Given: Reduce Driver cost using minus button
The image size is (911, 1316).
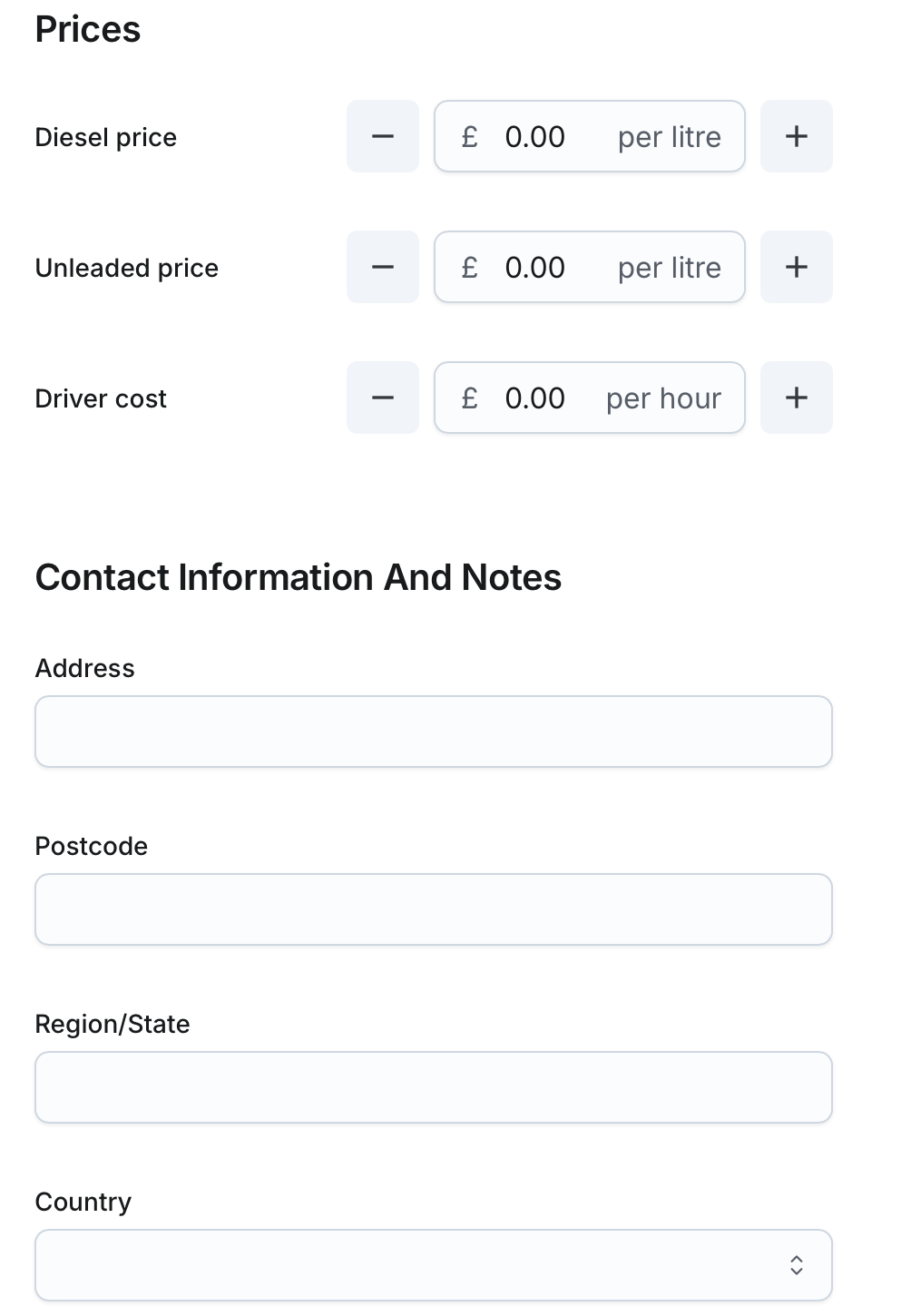Looking at the screenshot, I should tap(383, 398).
